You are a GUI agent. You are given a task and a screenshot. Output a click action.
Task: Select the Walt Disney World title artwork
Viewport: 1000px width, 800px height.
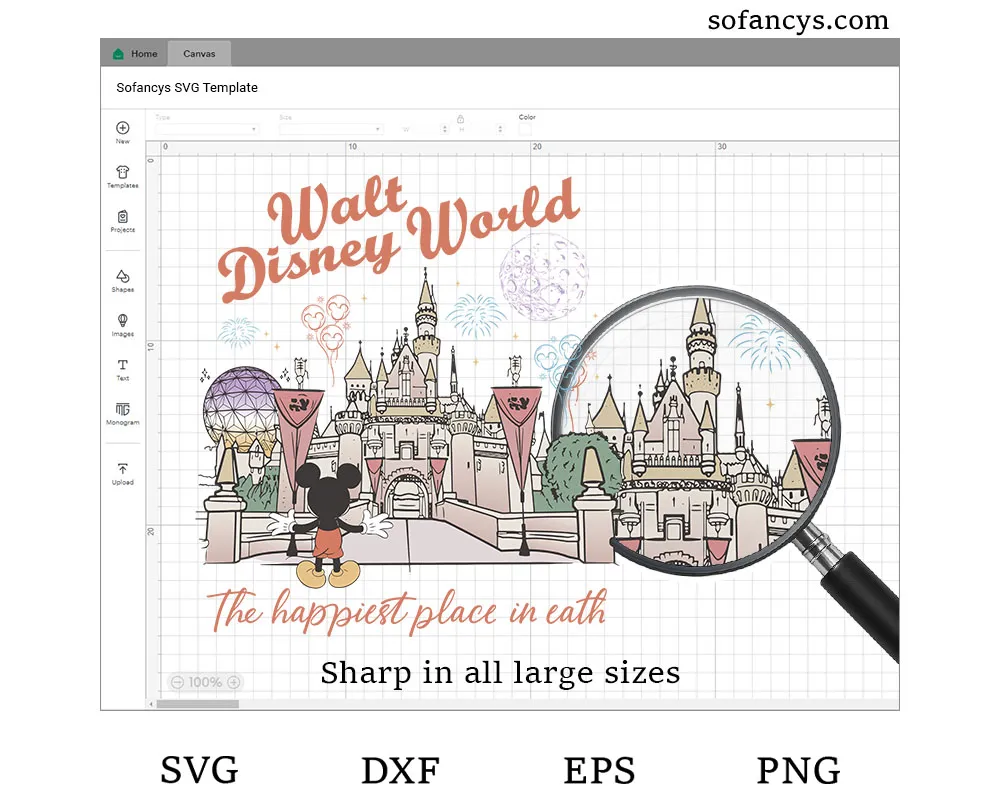tap(399, 237)
